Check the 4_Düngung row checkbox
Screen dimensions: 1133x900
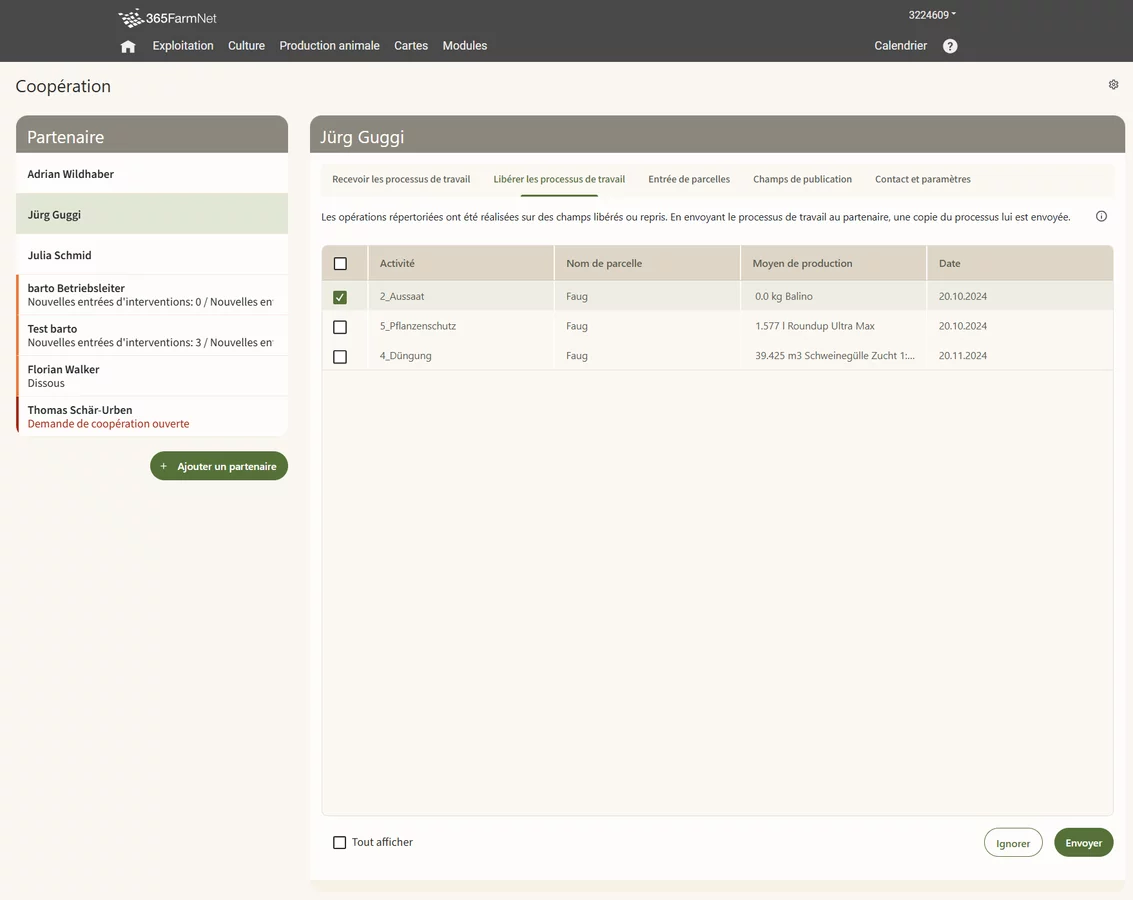pyautogui.click(x=340, y=357)
